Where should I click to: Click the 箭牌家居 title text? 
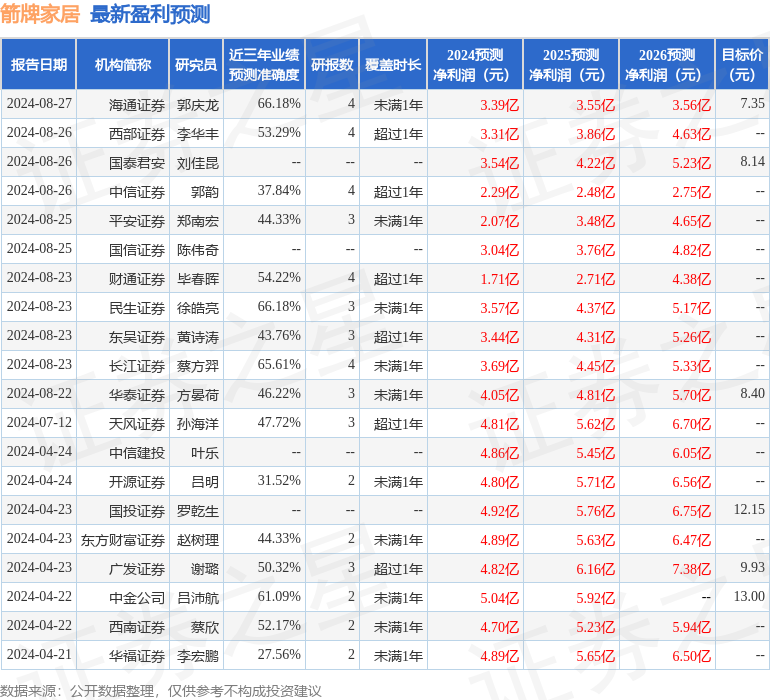pos(40,14)
